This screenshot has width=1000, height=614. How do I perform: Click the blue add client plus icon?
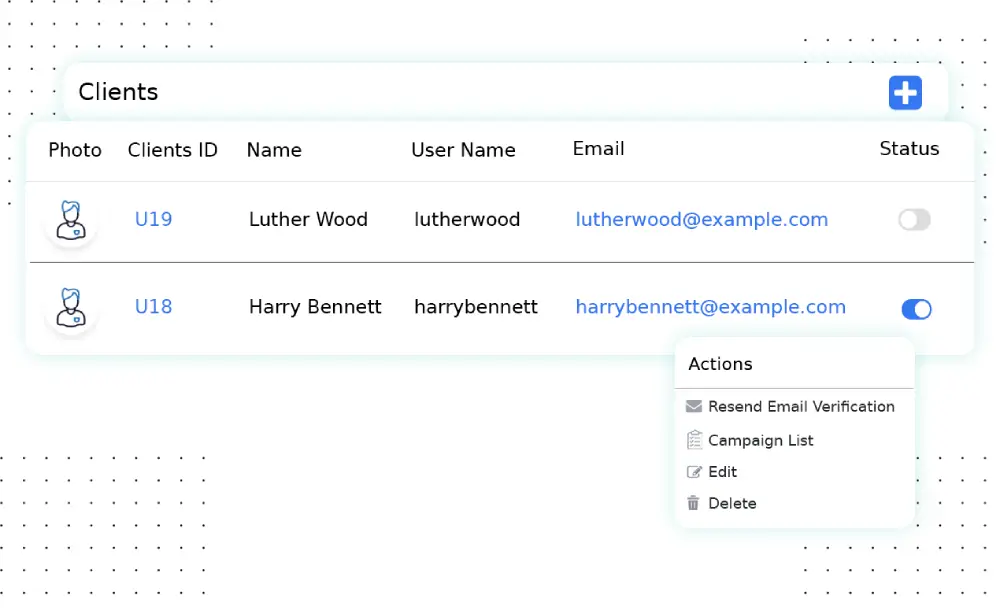[905, 92]
